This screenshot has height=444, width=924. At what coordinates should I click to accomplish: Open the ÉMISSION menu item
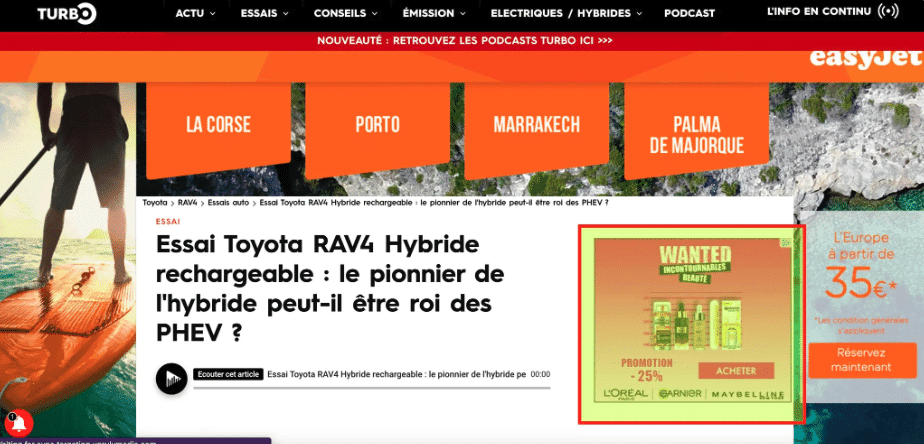428,13
